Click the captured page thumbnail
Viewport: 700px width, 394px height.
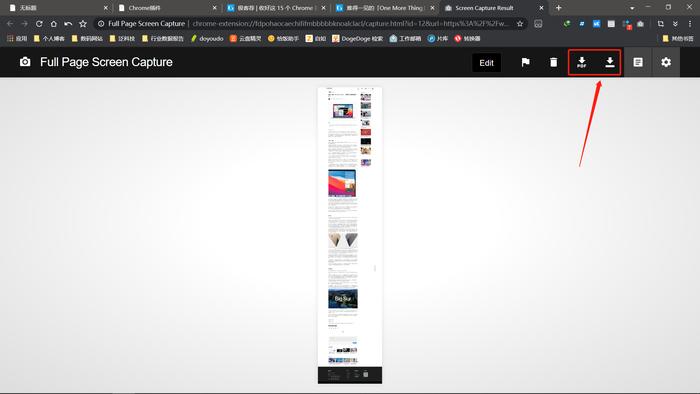click(350, 235)
